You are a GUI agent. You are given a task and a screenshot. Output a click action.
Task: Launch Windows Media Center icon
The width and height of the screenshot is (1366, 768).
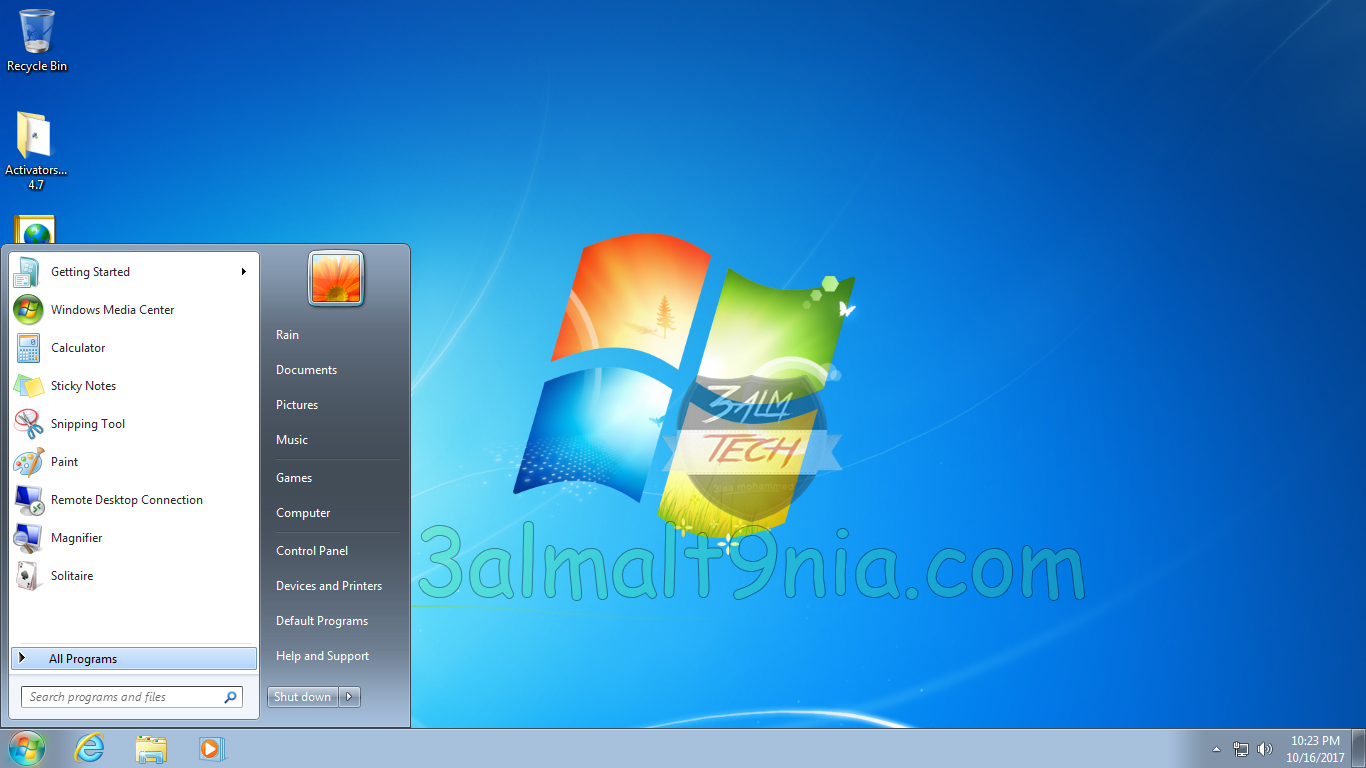28,310
